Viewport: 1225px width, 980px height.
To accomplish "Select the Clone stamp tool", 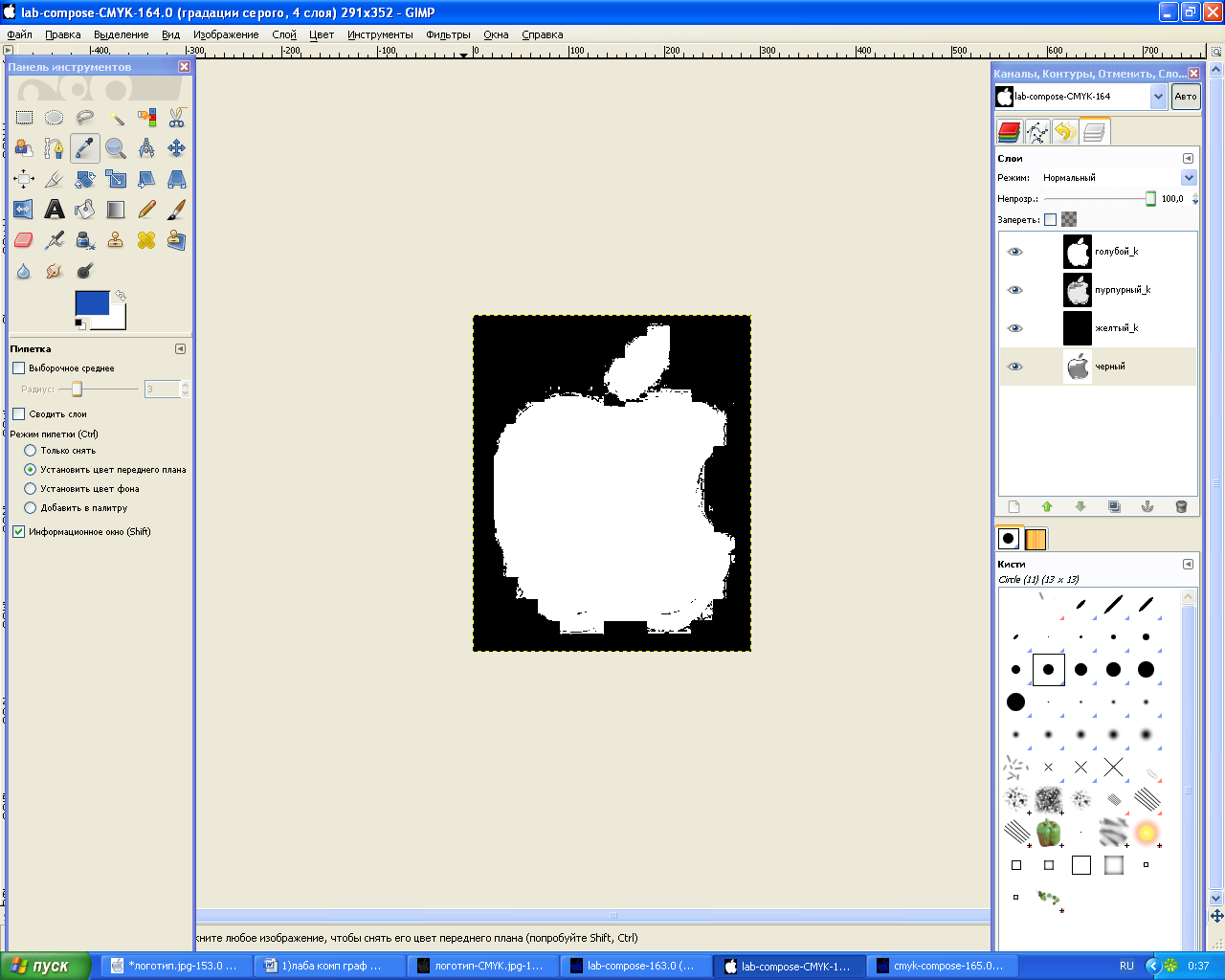I will [116, 240].
